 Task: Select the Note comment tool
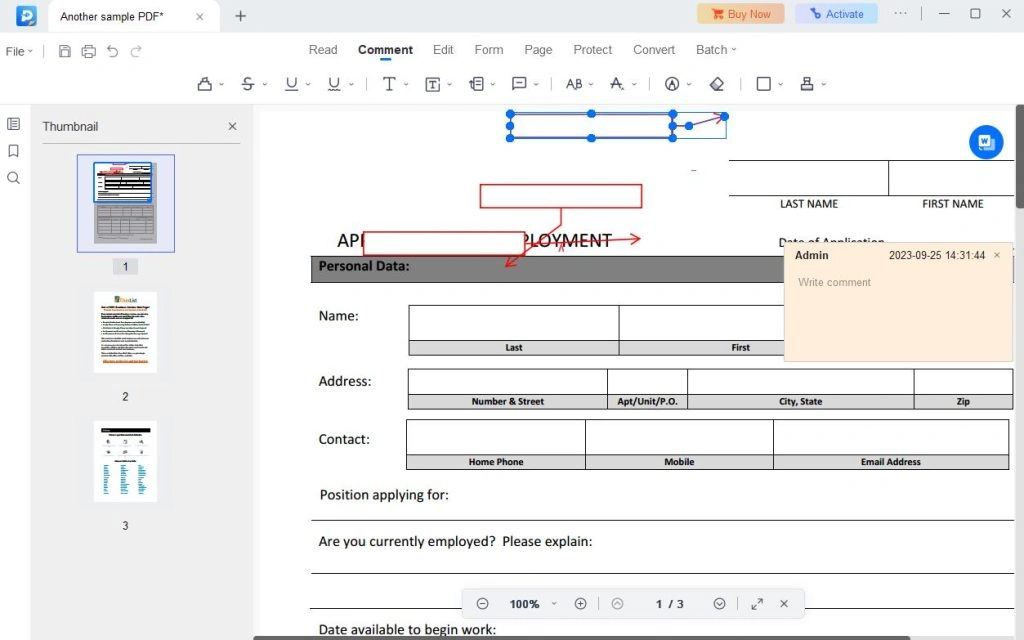coord(519,84)
